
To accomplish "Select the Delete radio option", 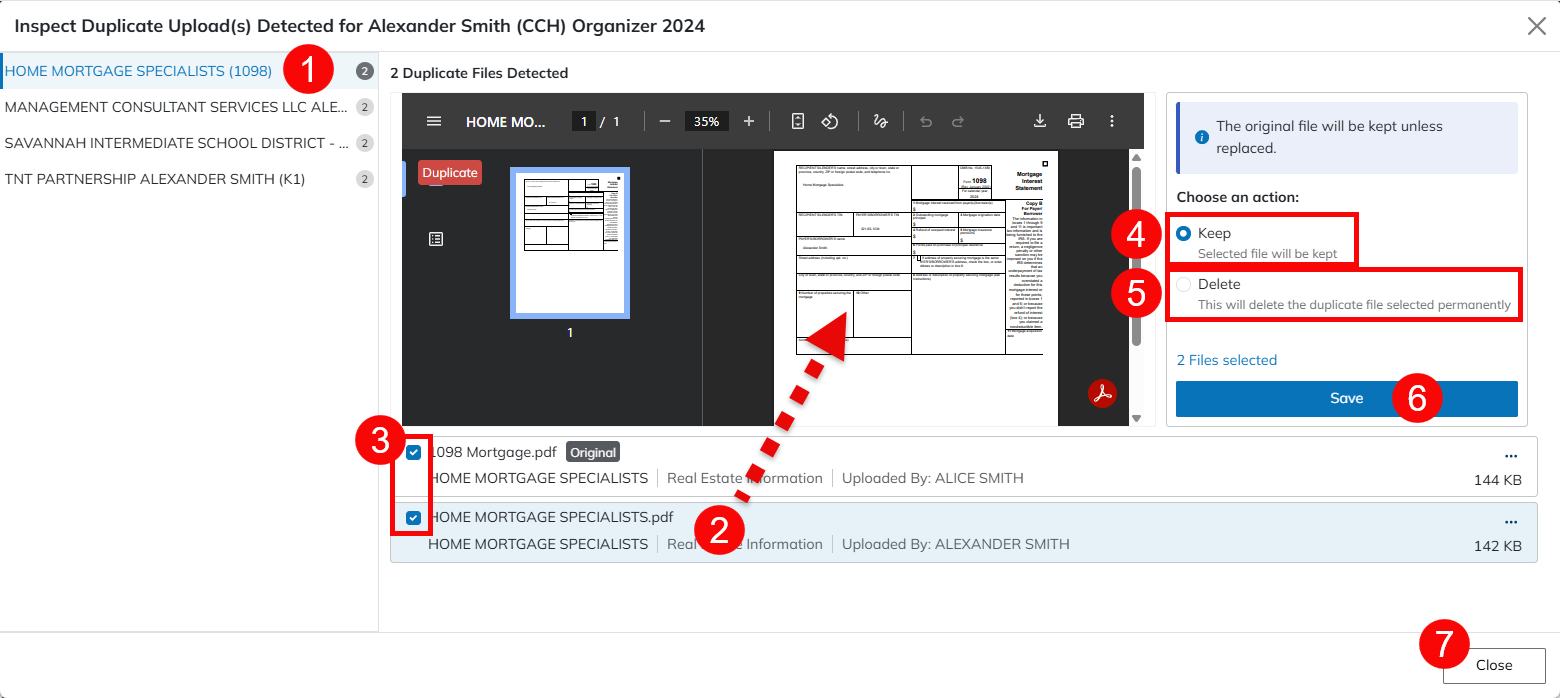I will [1184, 285].
